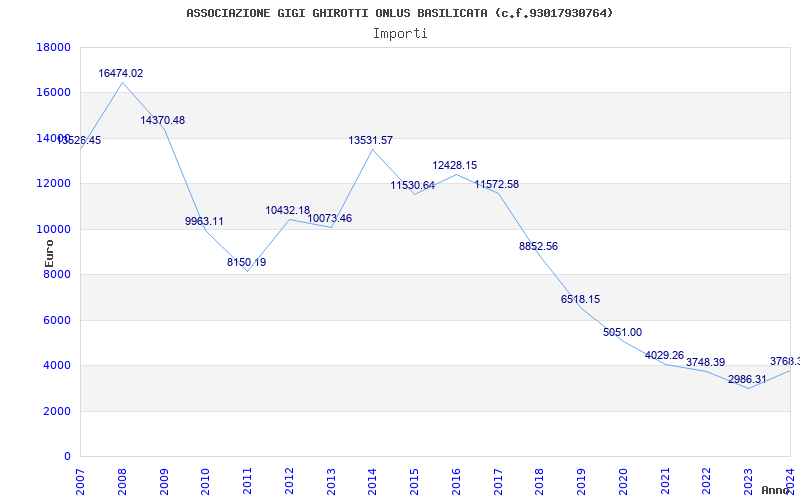This screenshot has height=500, width=800.
Task: Select the 2013 x-axis year label
Action: pos(331,482)
